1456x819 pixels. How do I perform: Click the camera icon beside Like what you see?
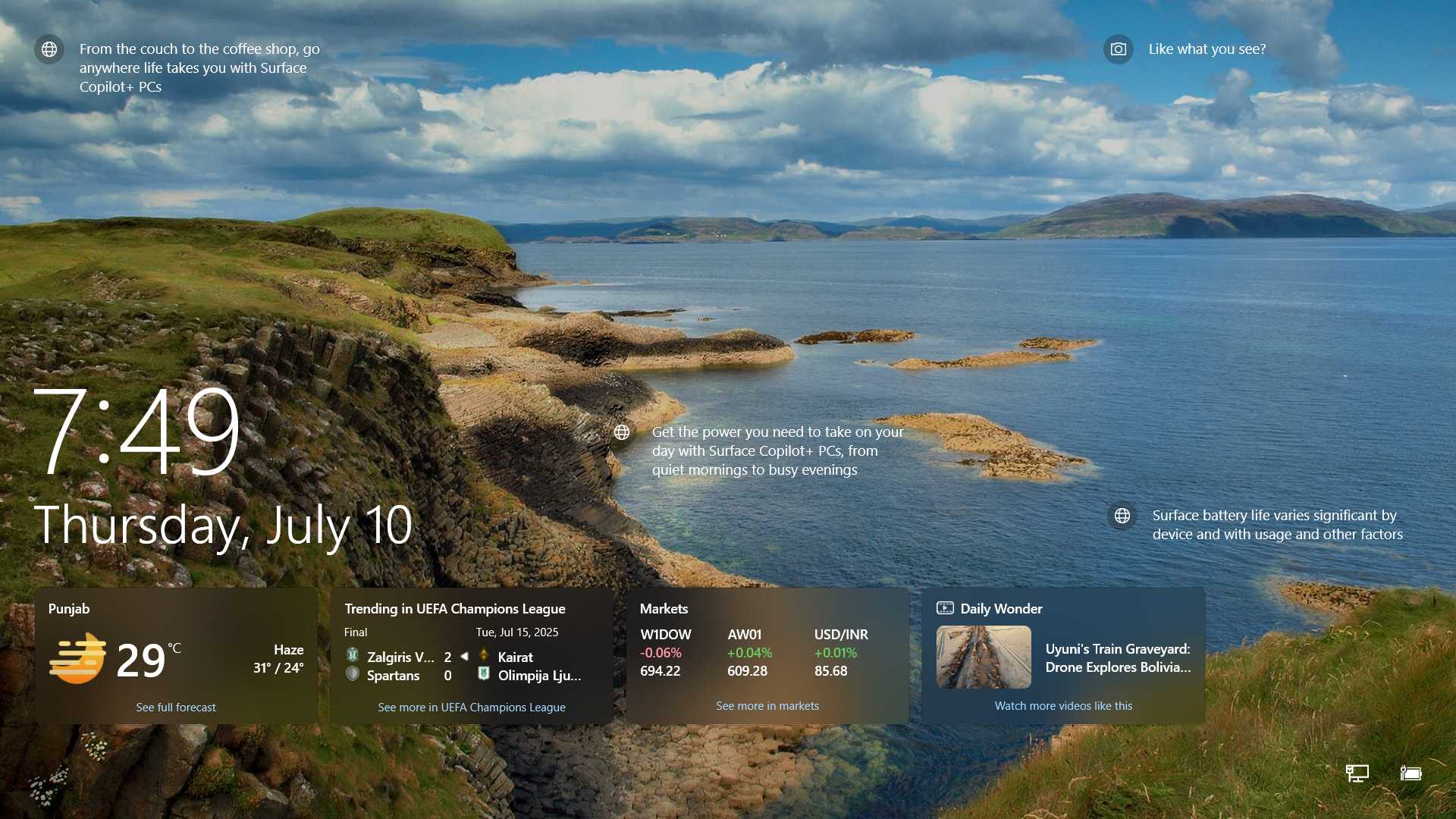pos(1118,49)
